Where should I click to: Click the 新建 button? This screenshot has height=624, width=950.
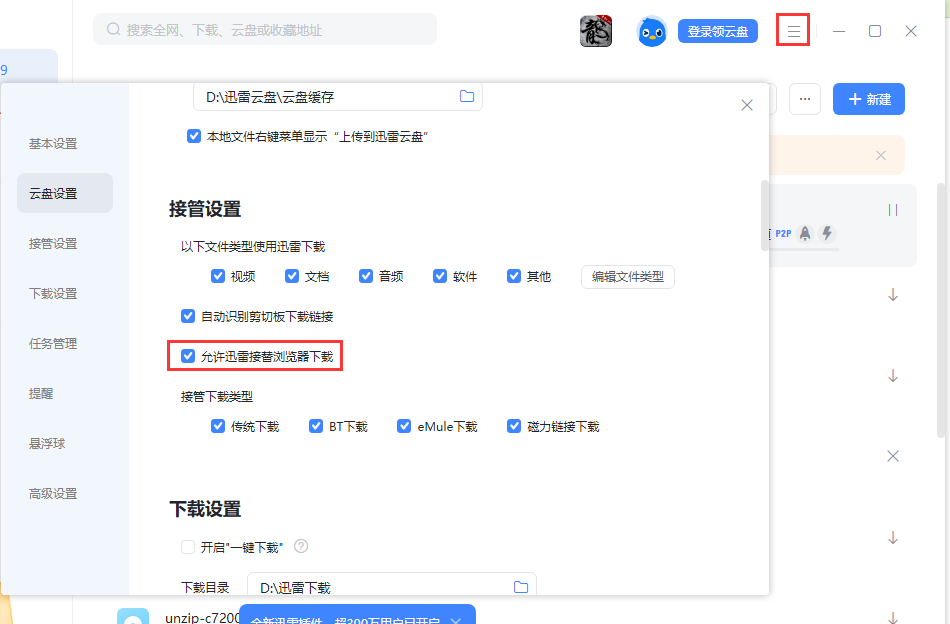[869, 99]
